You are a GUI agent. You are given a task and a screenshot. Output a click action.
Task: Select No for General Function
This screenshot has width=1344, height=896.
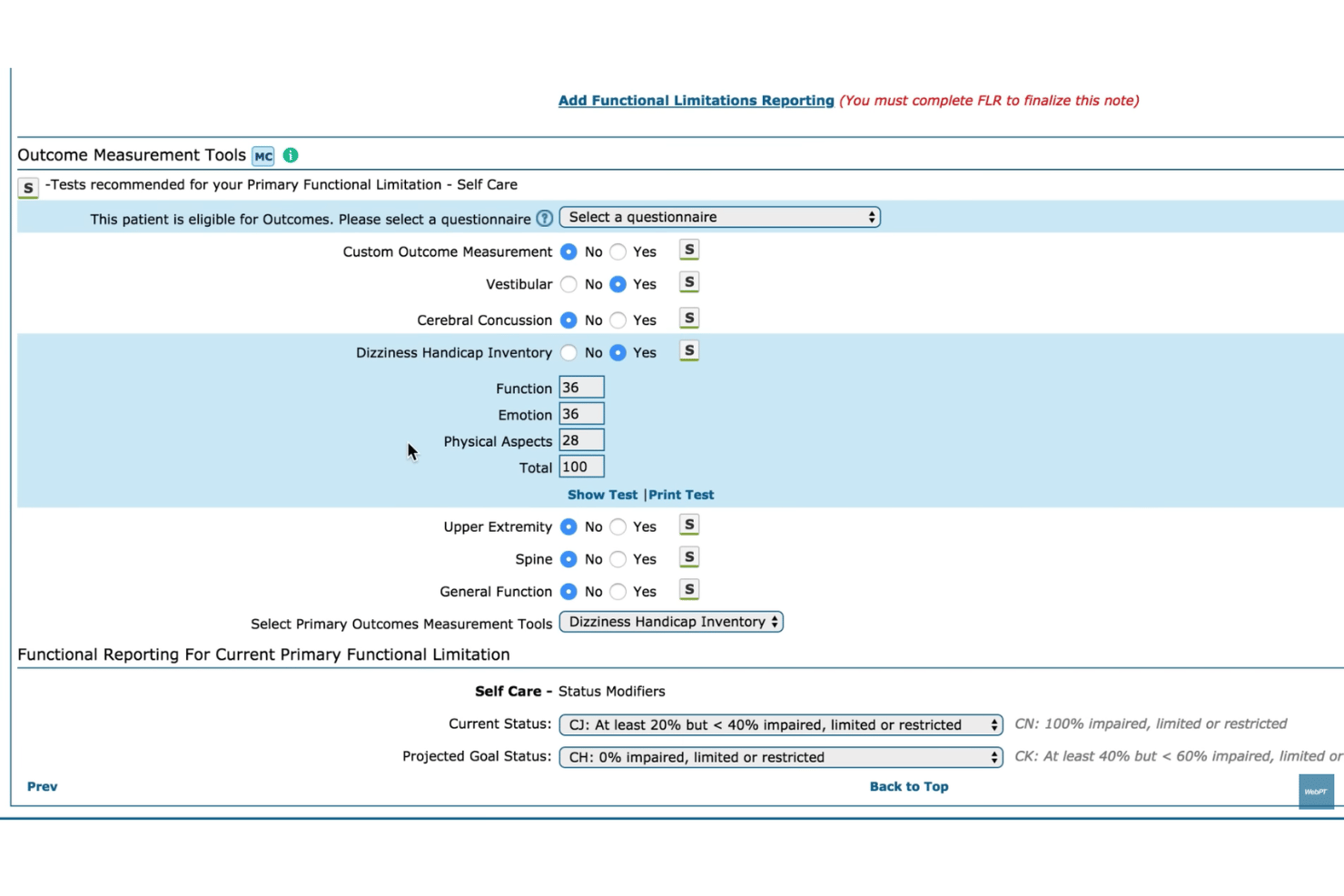[568, 592]
